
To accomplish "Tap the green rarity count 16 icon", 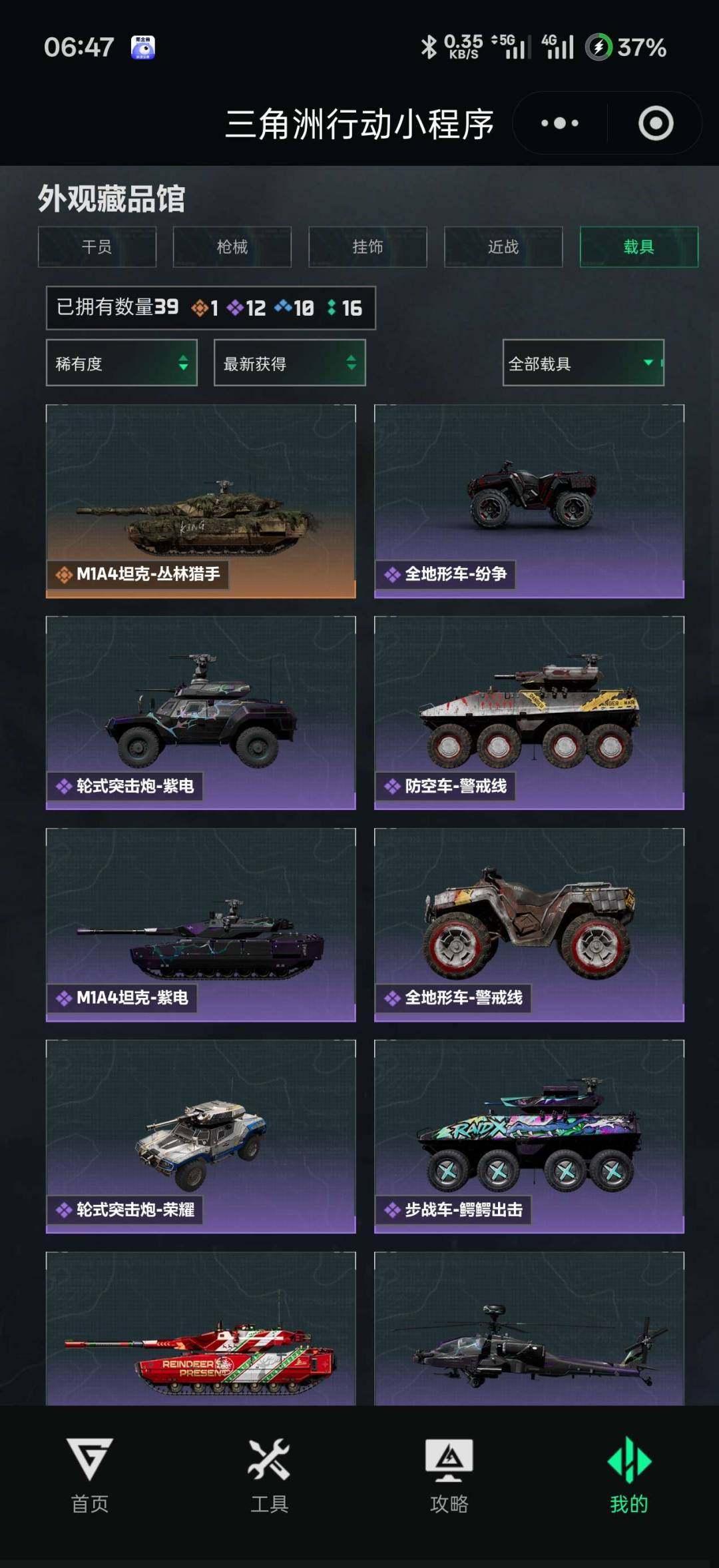I will (332, 308).
